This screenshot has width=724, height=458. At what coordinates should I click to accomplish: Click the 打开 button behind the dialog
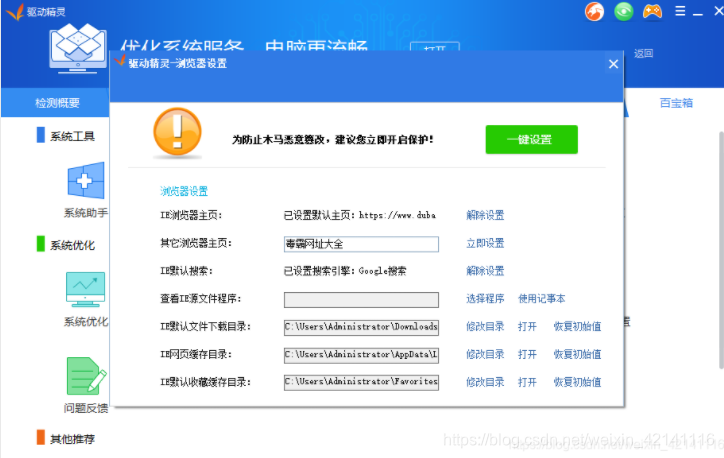click(x=434, y=46)
